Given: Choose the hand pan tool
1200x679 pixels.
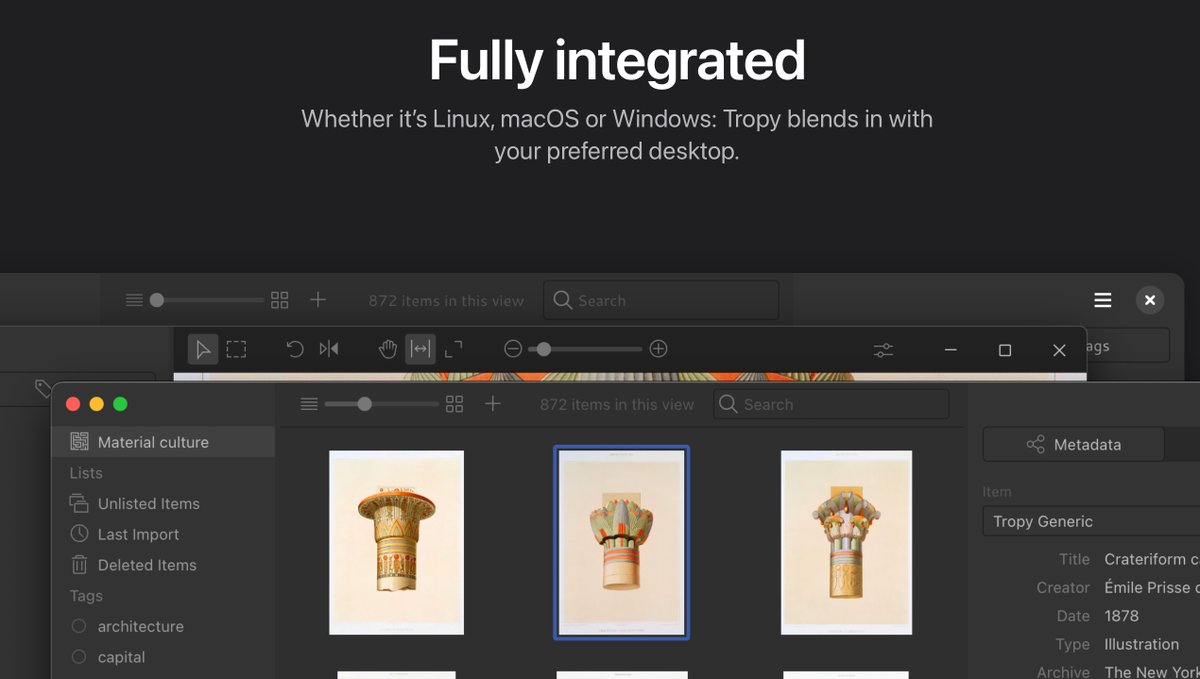Looking at the screenshot, I should (388, 349).
